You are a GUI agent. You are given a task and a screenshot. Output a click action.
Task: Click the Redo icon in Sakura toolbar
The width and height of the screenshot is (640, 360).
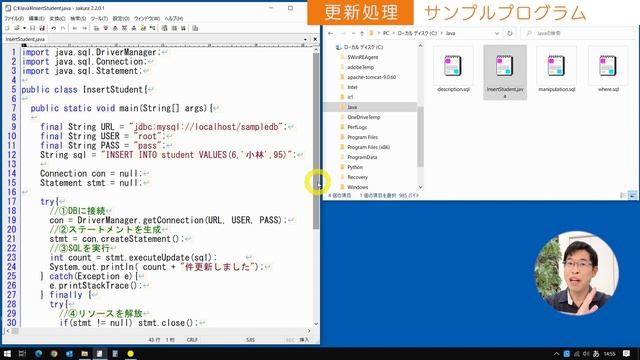(x=63, y=28)
